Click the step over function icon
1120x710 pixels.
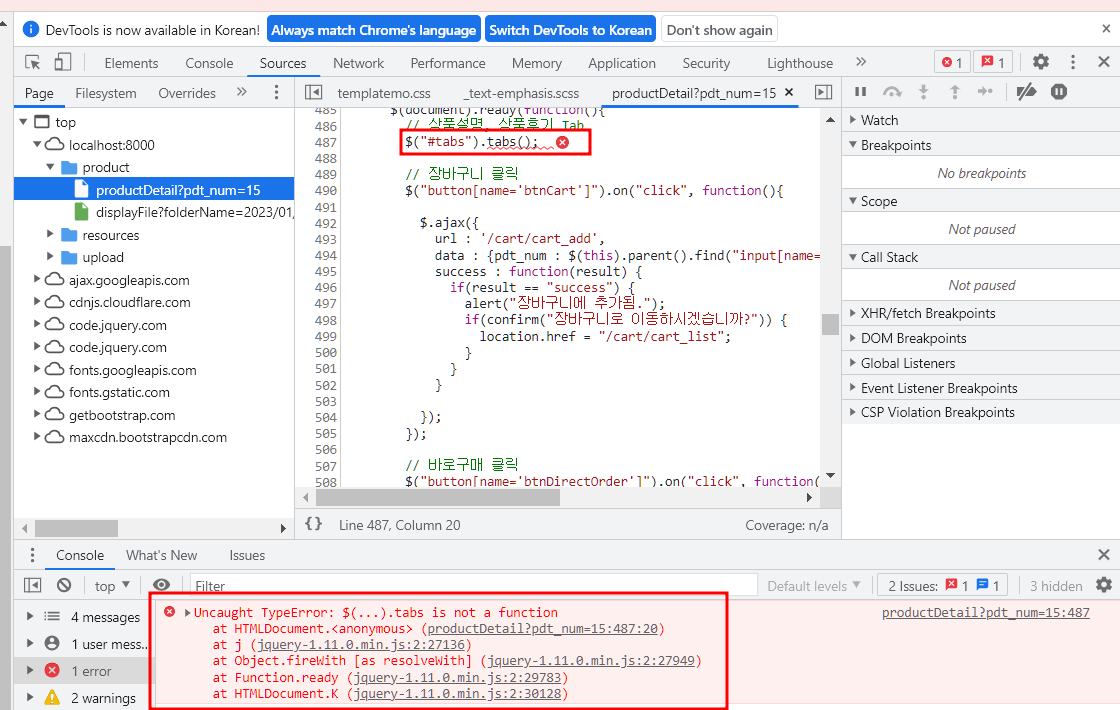pos(892,91)
